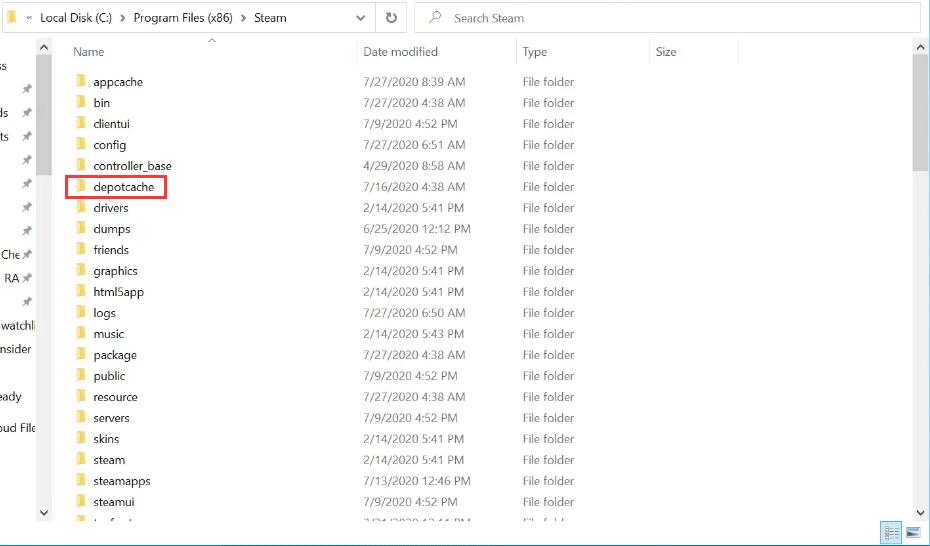Select the graphics folder icon
The image size is (930, 546).
[81, 270]
